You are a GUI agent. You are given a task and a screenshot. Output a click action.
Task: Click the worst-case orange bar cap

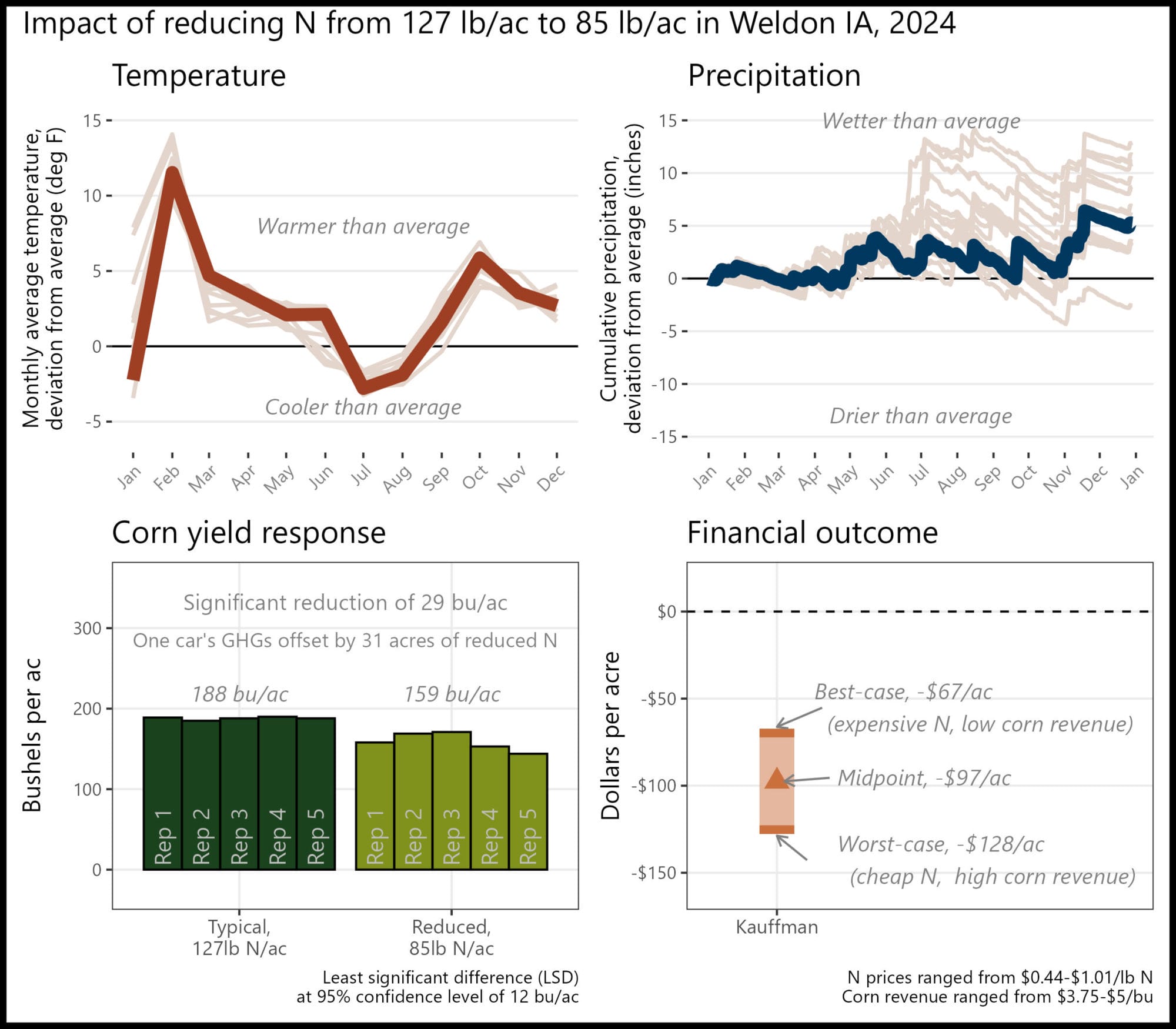pyautogui.click(x=777, y=830)
